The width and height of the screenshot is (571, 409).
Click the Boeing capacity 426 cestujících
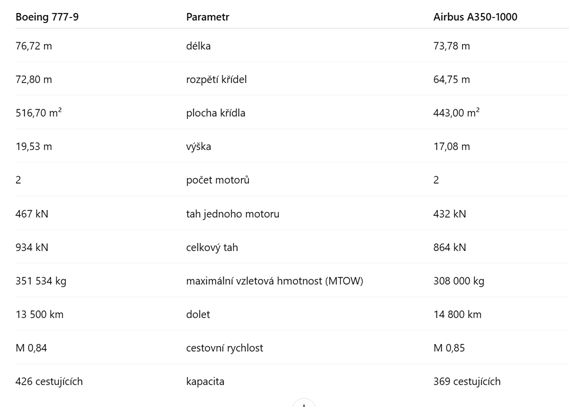[x=49, y=381]
